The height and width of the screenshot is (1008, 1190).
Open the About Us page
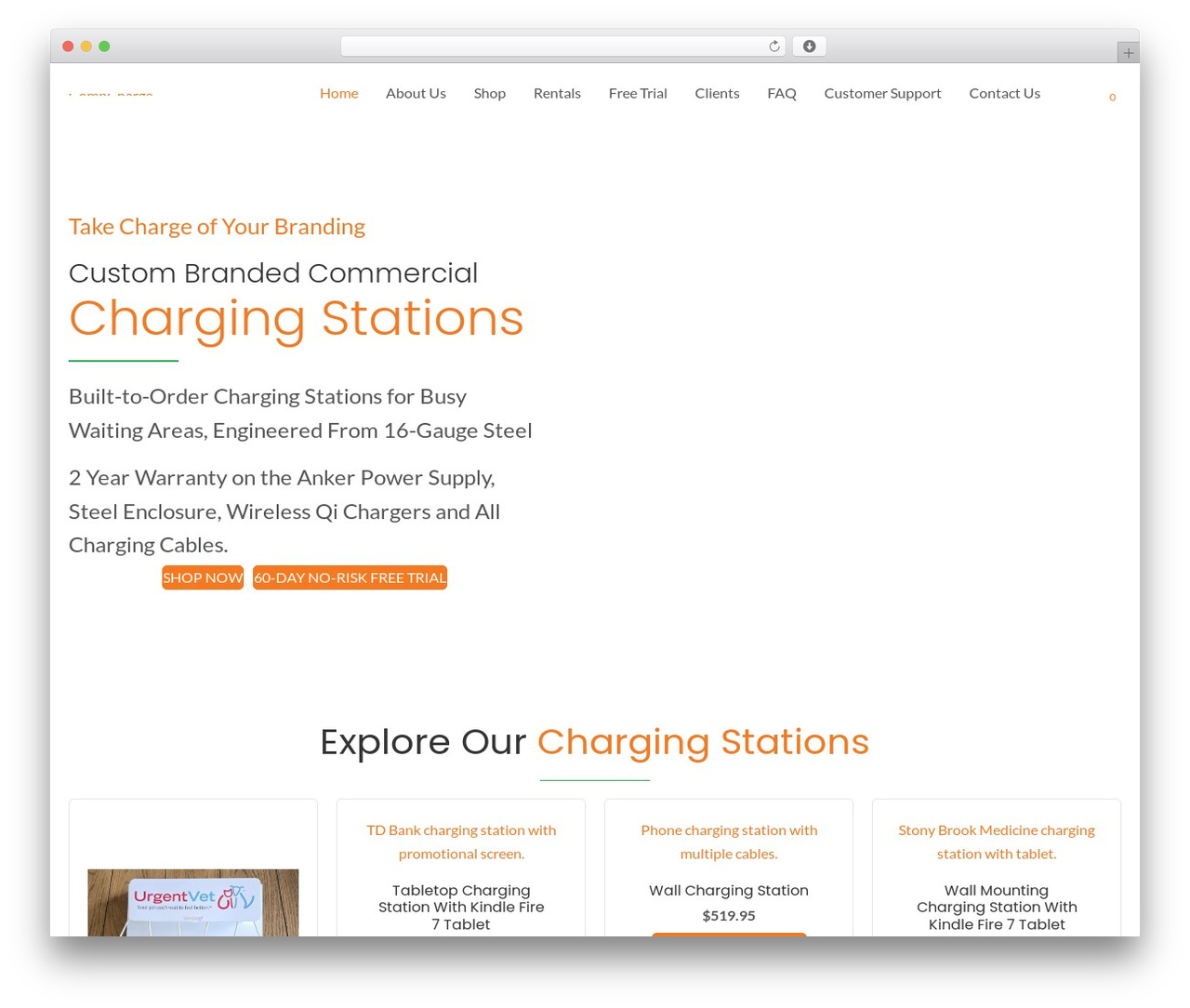416,93
